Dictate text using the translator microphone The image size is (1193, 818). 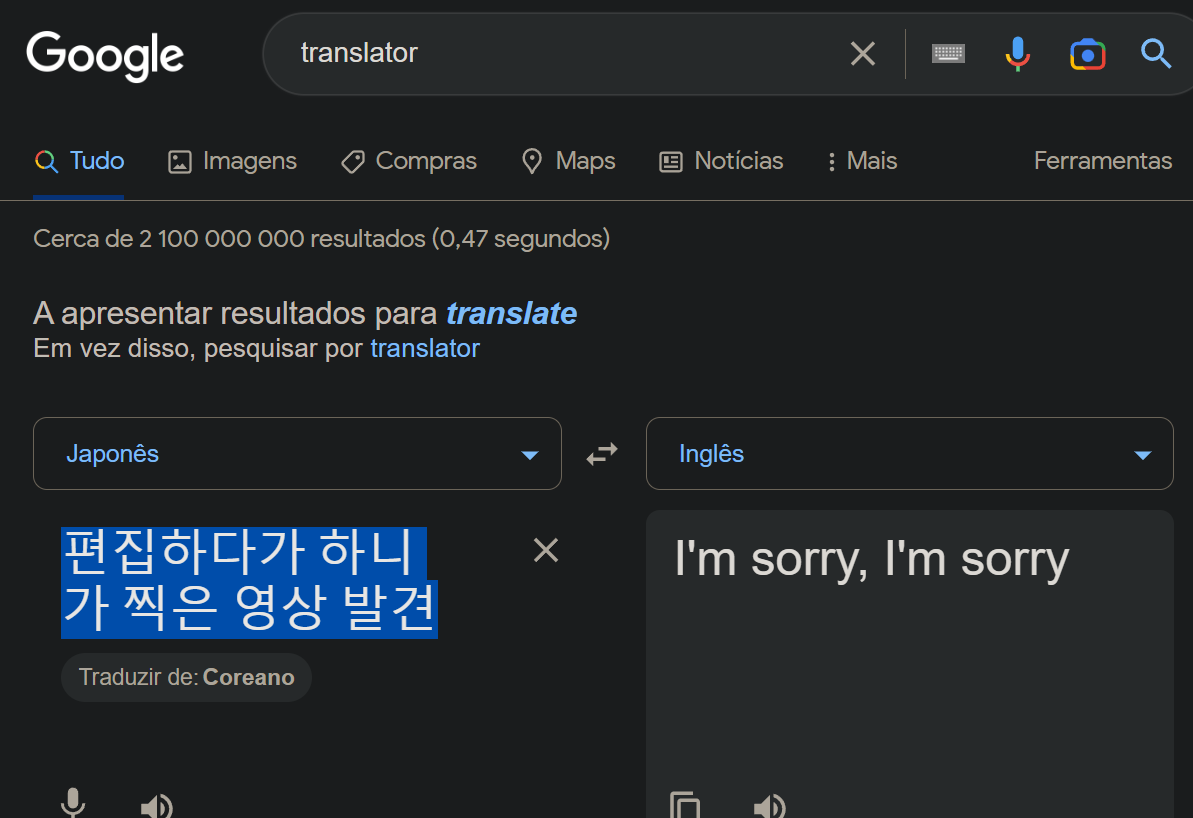[73, 805]
